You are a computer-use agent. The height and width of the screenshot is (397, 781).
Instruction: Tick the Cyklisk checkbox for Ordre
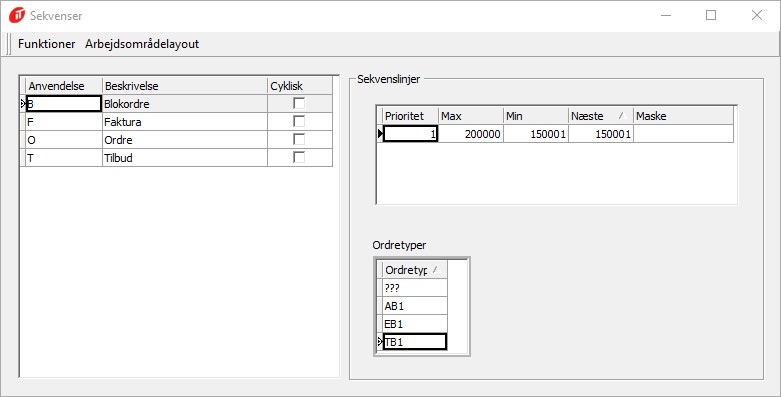coord(299,139)
